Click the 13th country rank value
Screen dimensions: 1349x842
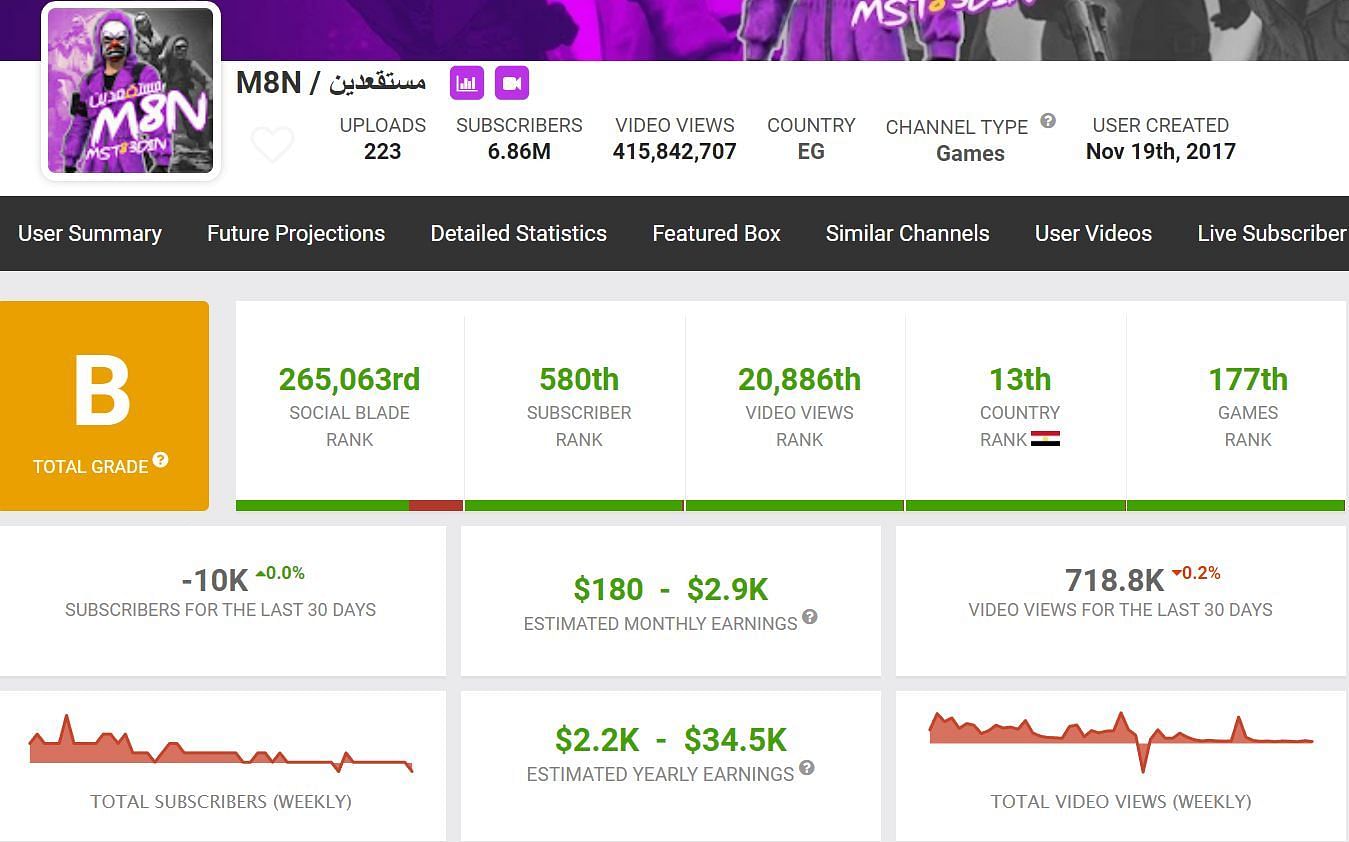(x=1020, y=379)
